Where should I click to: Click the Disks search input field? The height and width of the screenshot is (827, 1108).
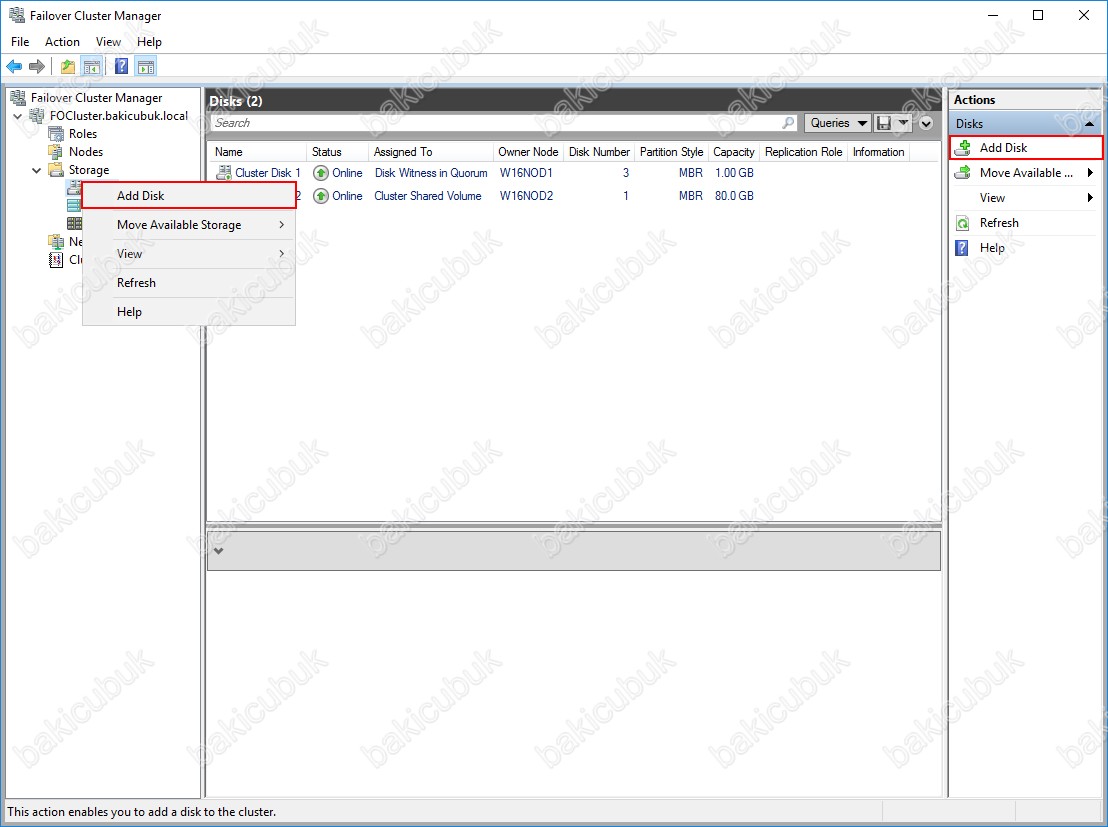click(504, 123)
